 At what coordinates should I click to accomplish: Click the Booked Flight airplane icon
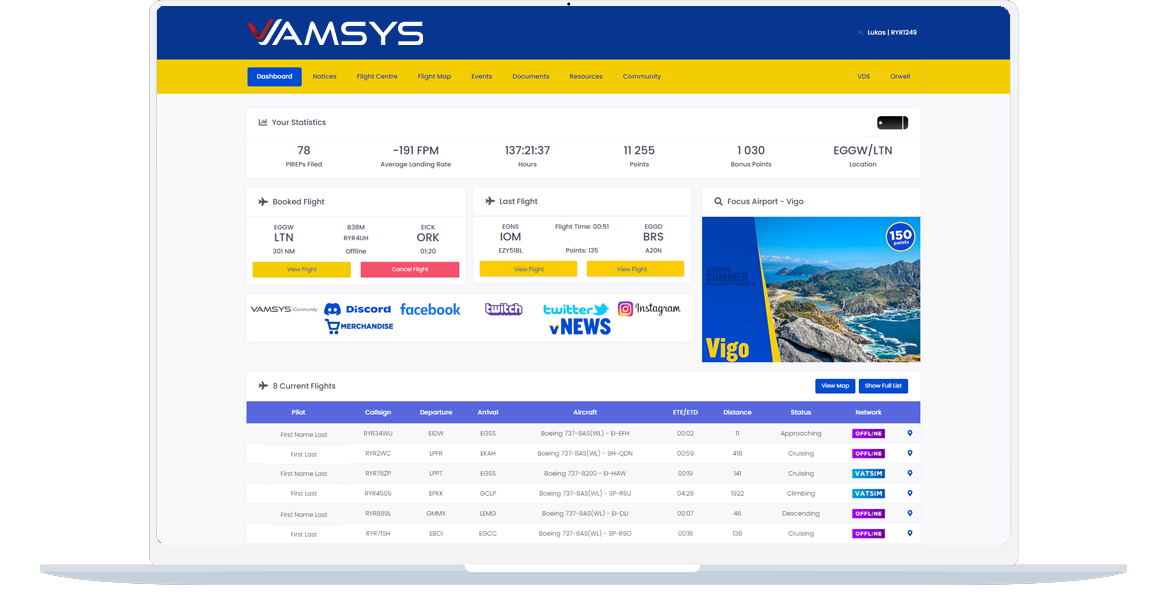point(263,201)
